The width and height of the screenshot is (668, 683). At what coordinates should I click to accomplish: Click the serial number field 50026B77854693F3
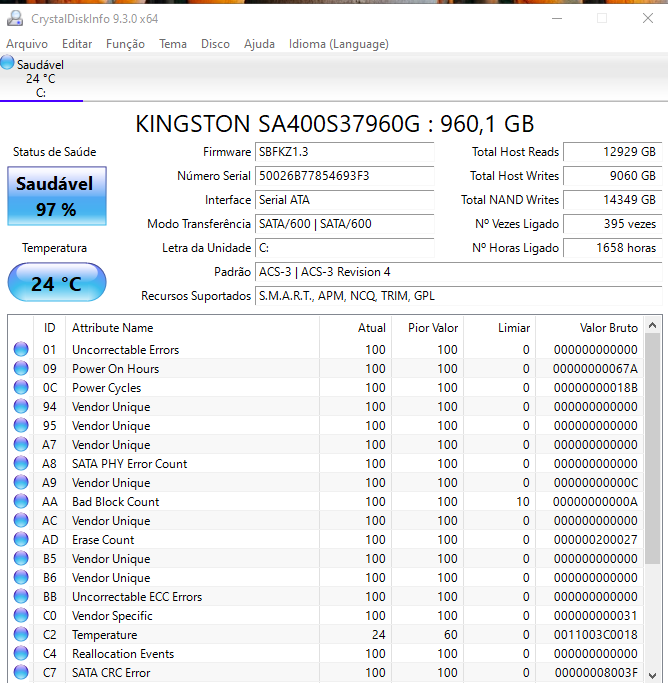point(344,176)
